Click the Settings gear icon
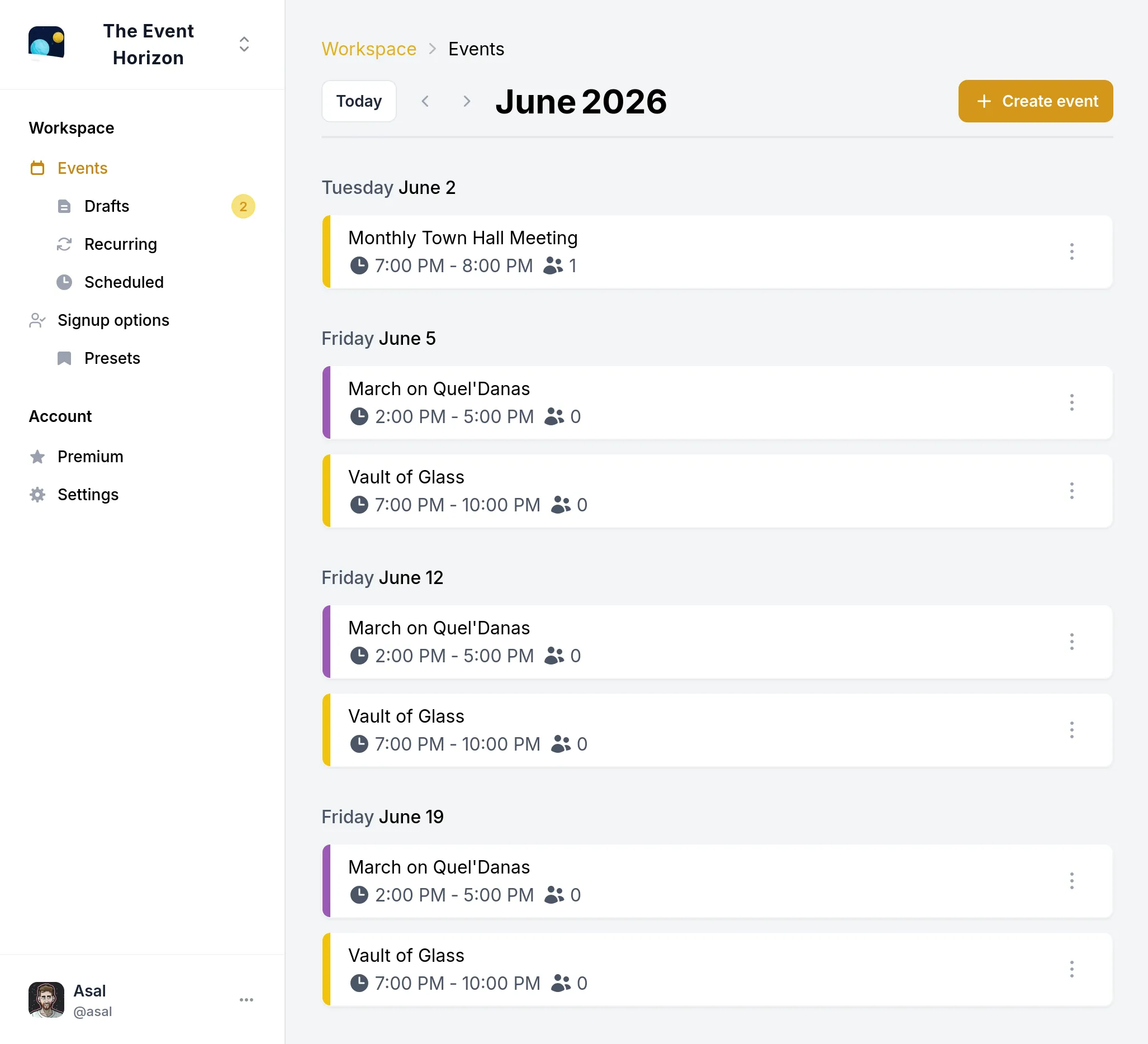The height and width of the screenshot is (1044, 1148). [37, 495]
